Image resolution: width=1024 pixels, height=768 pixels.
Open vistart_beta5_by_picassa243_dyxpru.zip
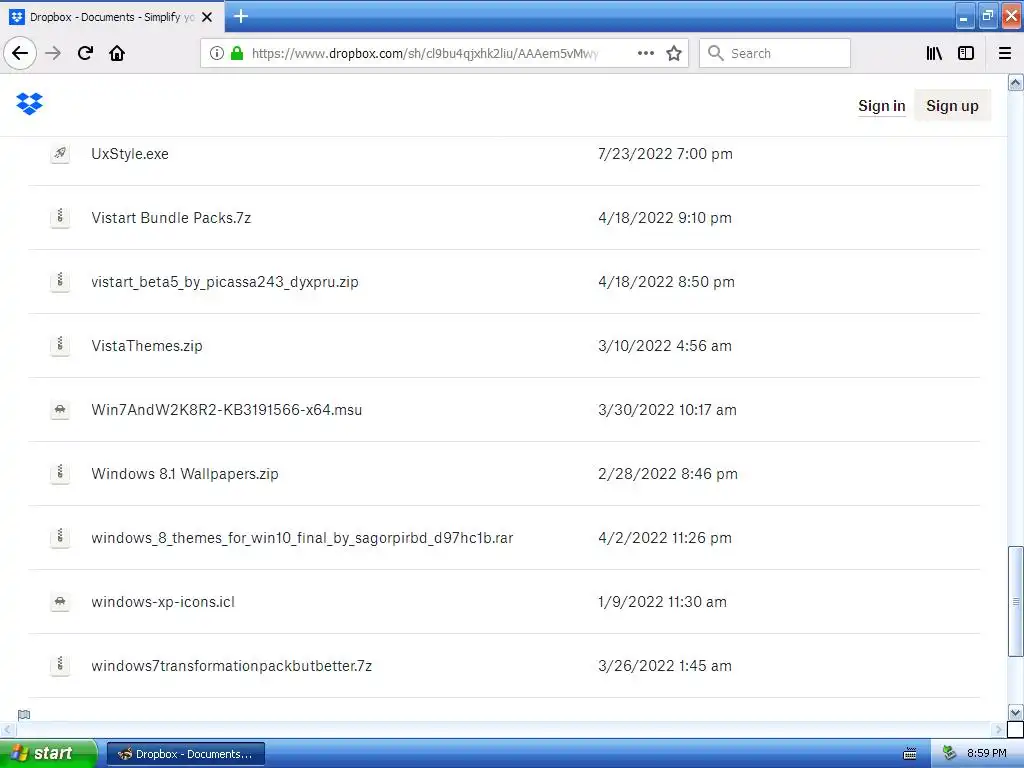[x=225, y=282]
